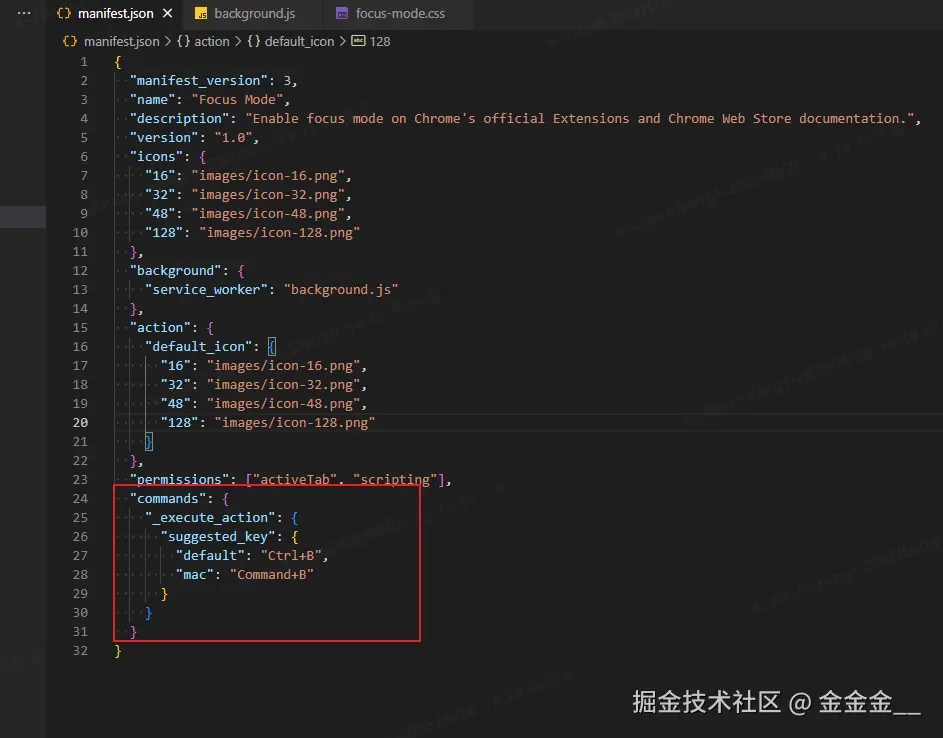Viewport: 943px width, 738px height.
Task: Select the default_icon breadcrumb segment
Action: tap(299, 42)
